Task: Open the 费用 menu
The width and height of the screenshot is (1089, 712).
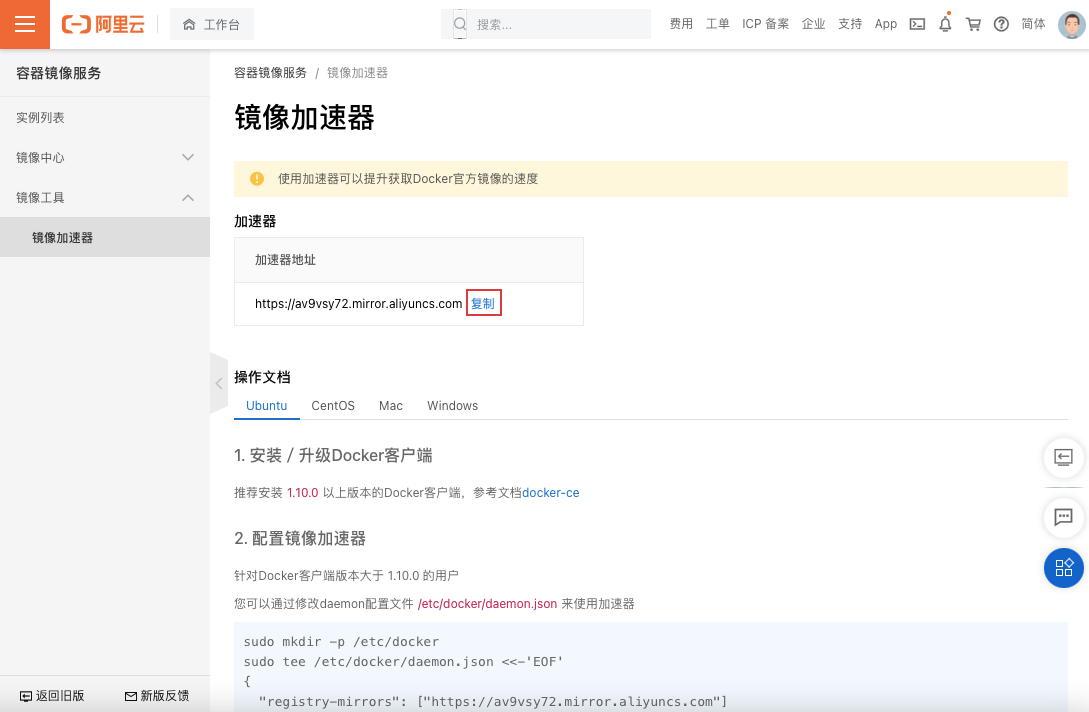Action: pyautogui.click(x=681, y=24)
